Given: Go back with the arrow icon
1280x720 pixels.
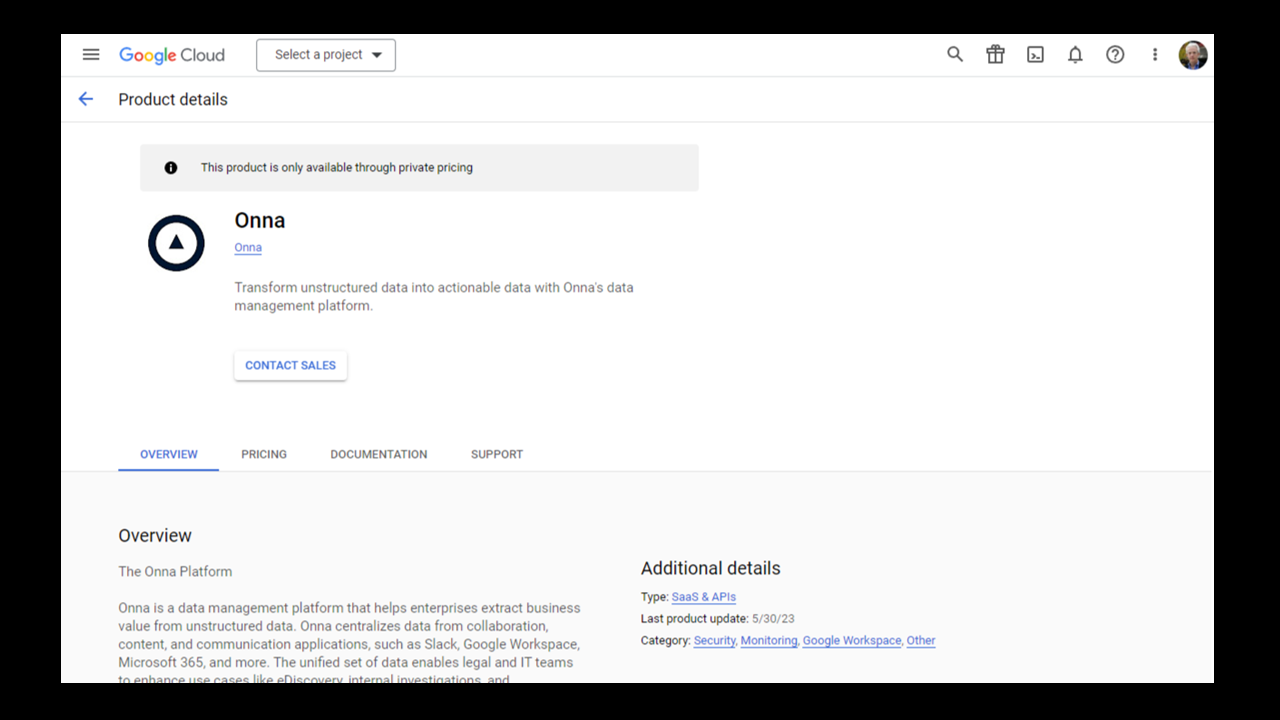Looking at the screenshot, I should pos(86,99).
